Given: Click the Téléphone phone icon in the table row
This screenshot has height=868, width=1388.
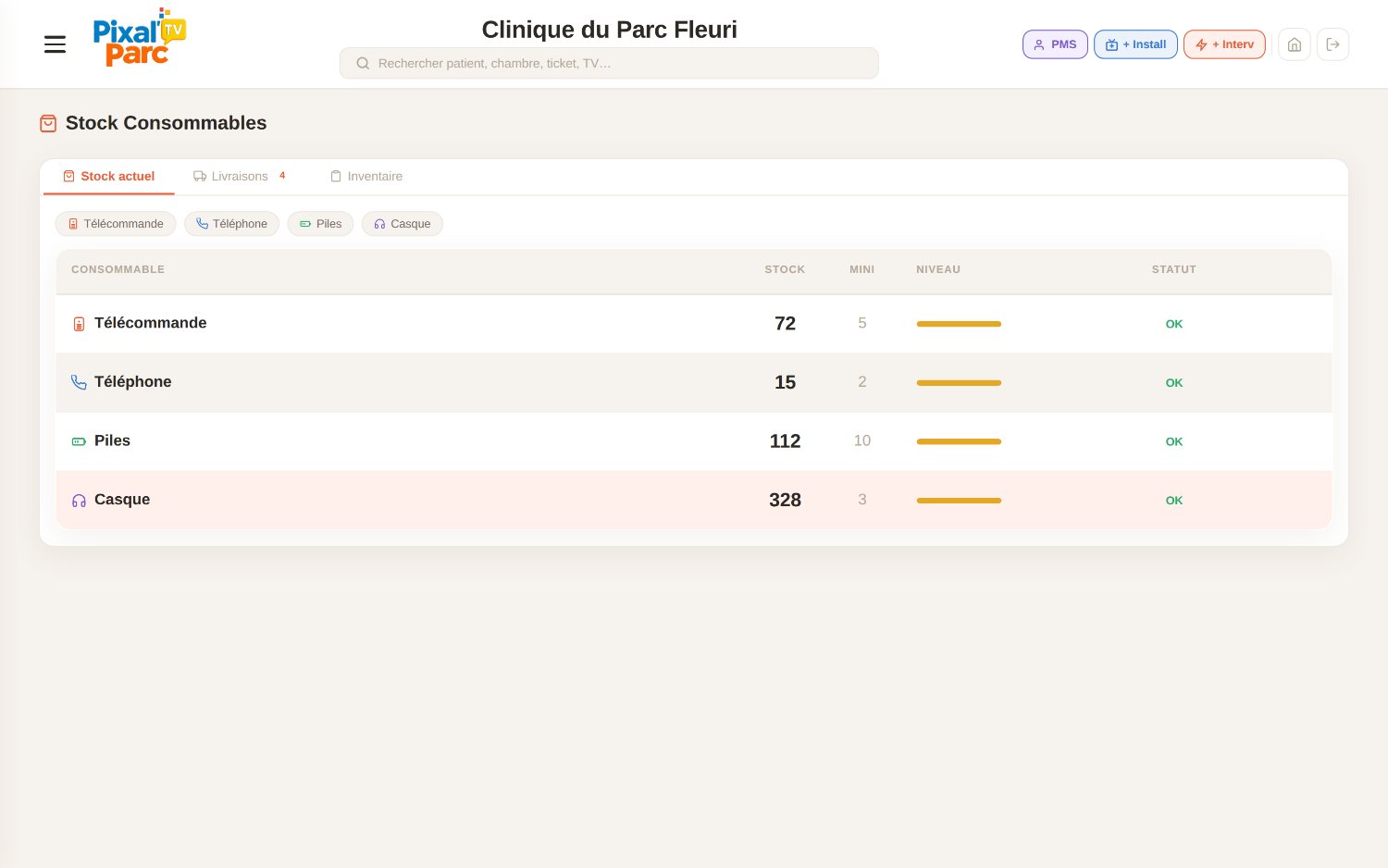Looking at the screenshot, I should coord(79,382).
